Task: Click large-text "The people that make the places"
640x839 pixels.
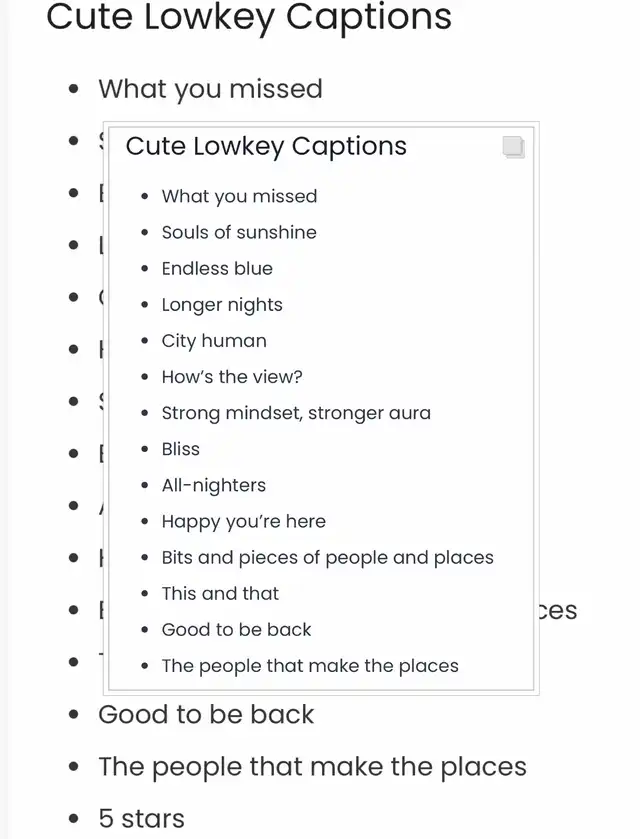Action: (312, 766)
